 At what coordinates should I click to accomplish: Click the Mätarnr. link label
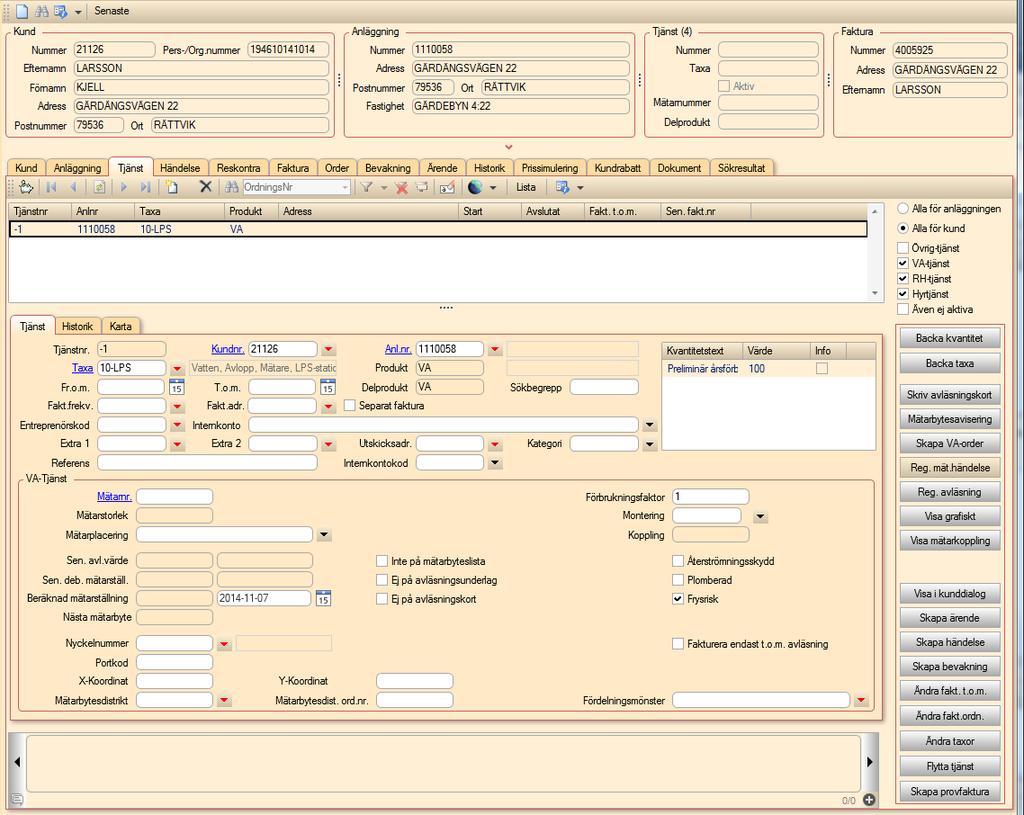pyautogui.click(x=114, y=497)
